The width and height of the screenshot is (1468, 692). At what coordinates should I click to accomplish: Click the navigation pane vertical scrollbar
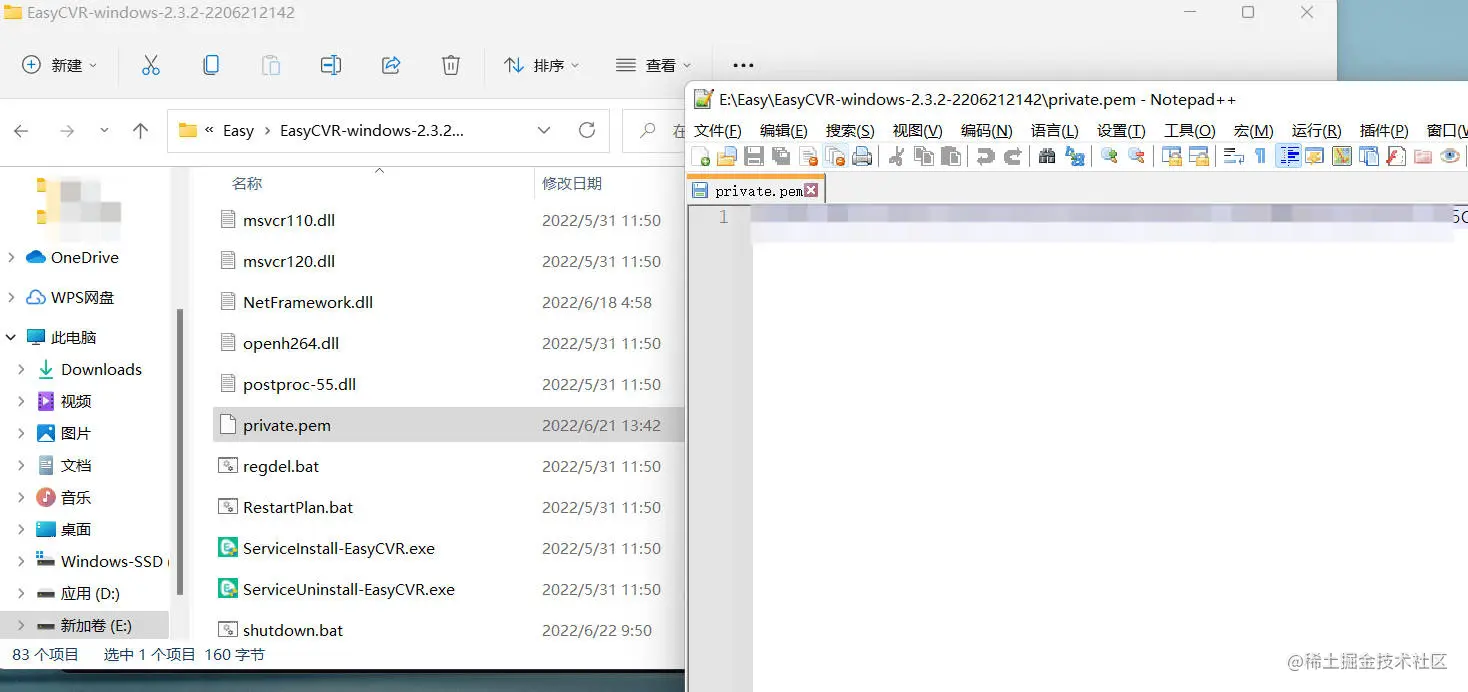[180, 450]
